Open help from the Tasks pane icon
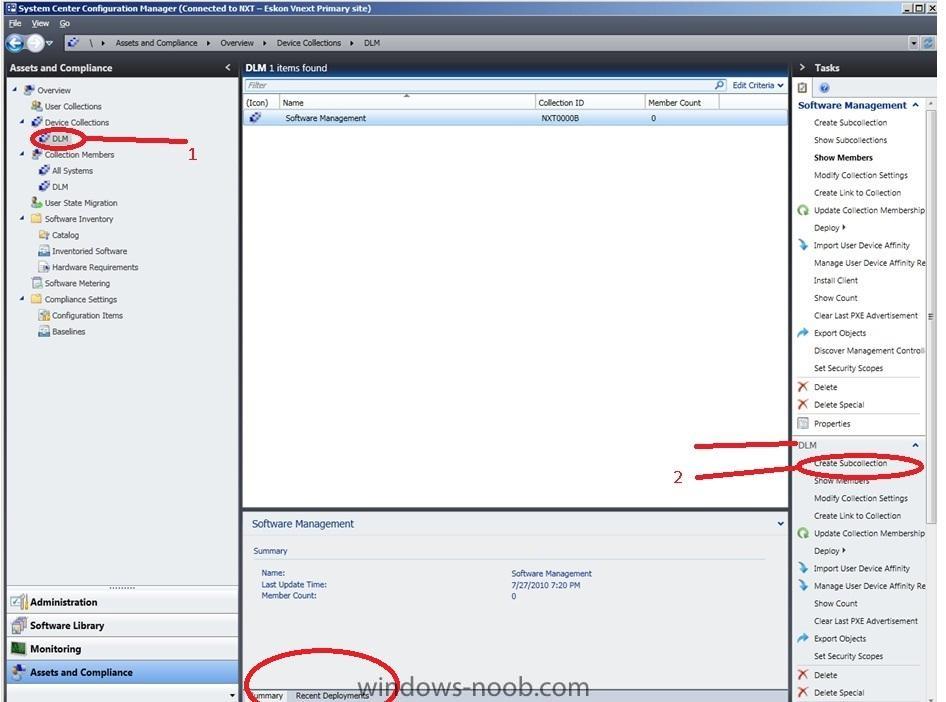This screenshot has height=702, width=946. 824,87
